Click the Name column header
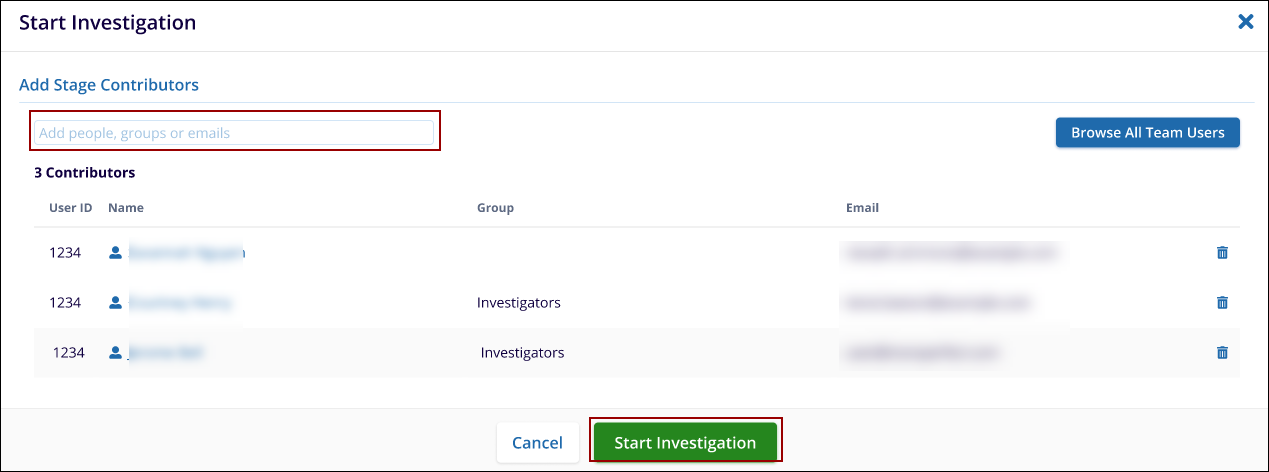Image resolution: width=1269 pixels, height=472 pixels. [x=126, y=208]
